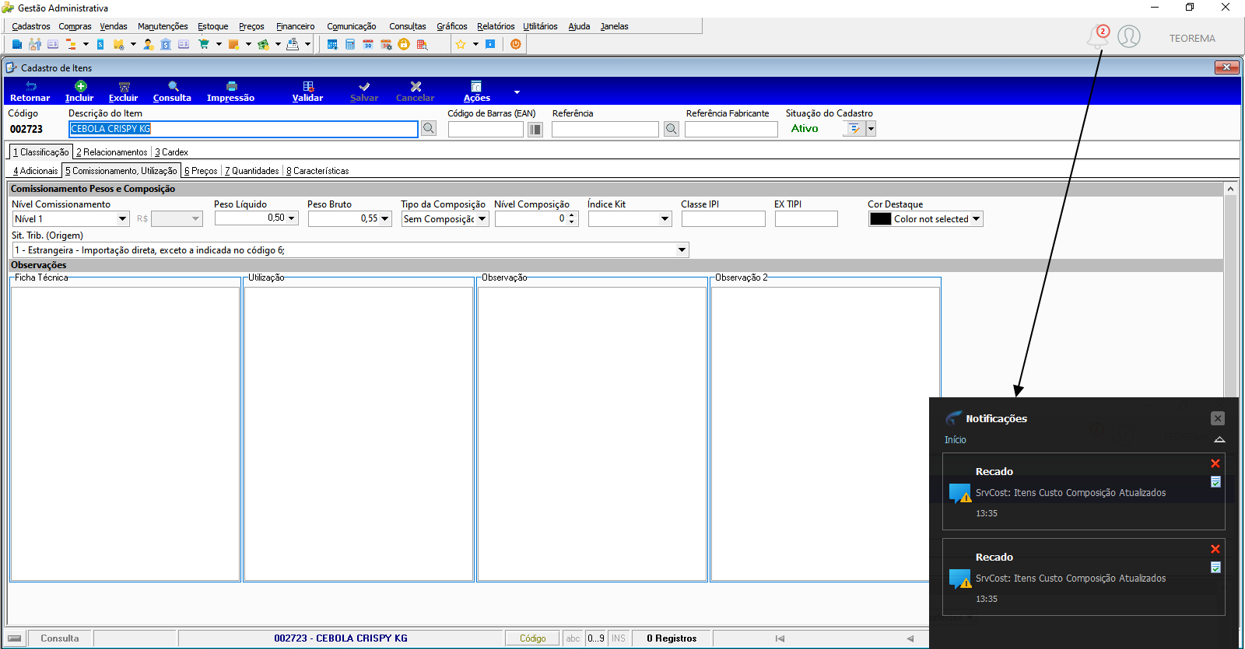Click keyboard icon at status bar start

click(14, 638)
